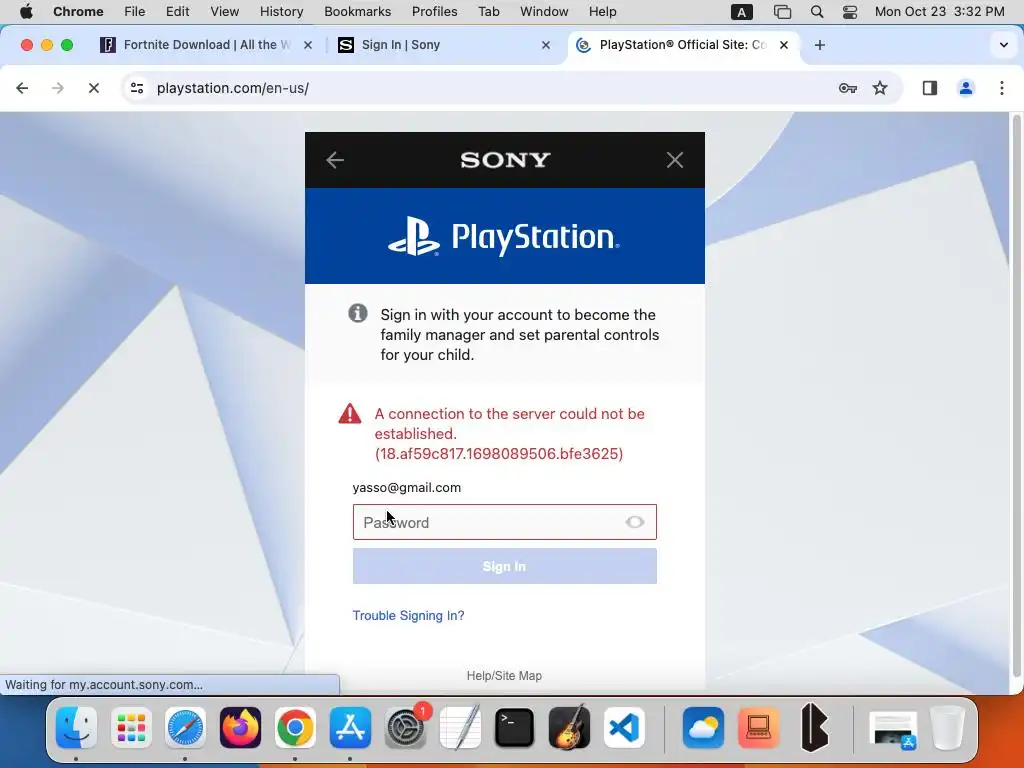Open the black B app in Dock
The image size is (1024, 768).
click(814, 728)
